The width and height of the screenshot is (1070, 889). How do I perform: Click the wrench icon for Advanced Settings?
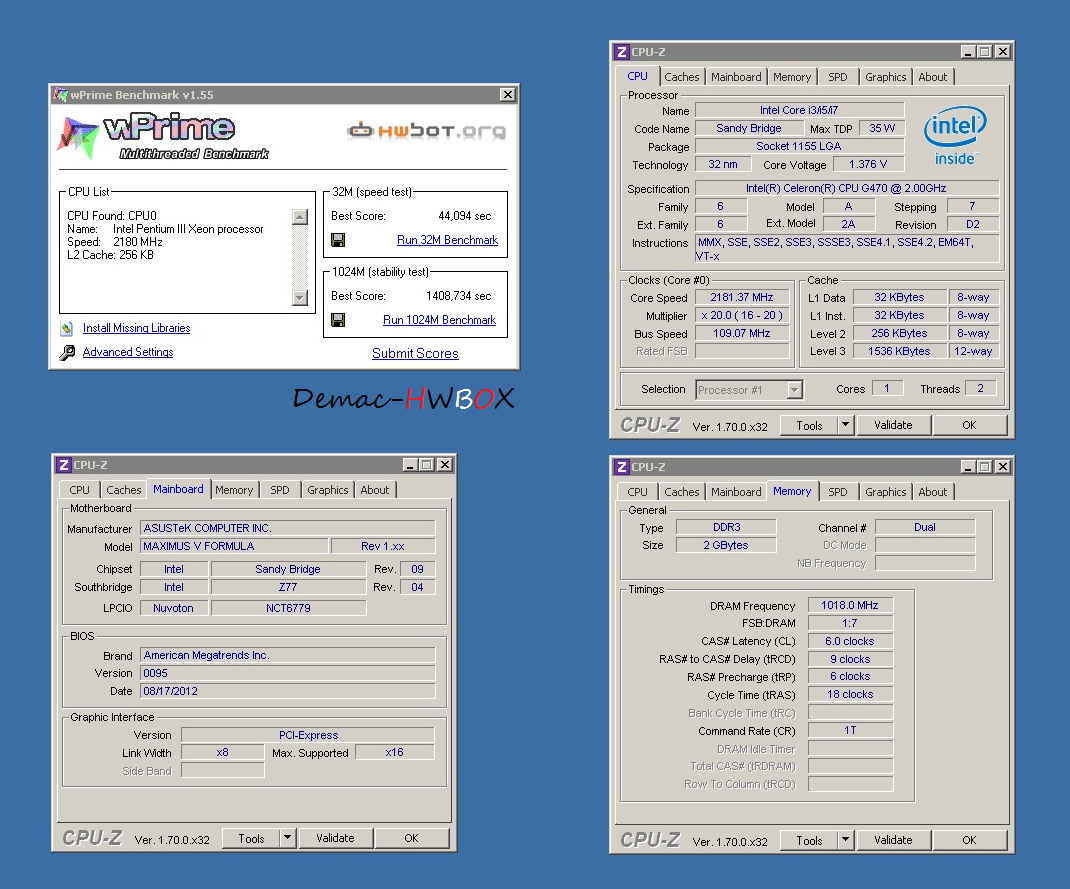pos(67,352)
